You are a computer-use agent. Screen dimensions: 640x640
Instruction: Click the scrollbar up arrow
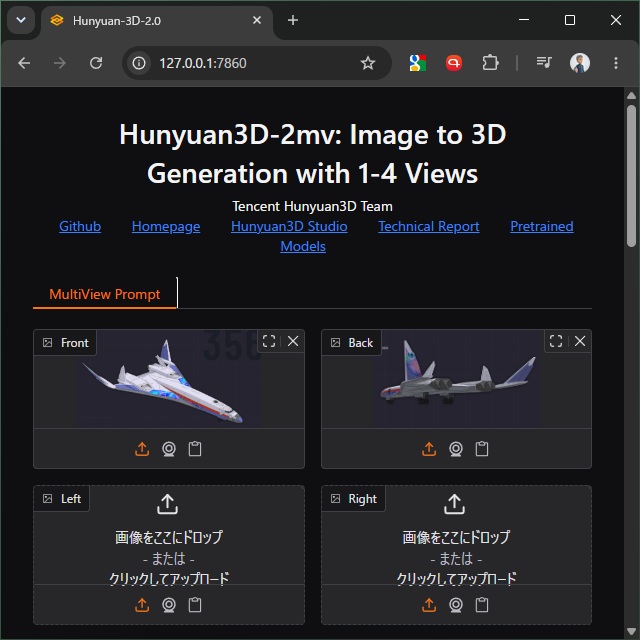click(x=631, y=96)
